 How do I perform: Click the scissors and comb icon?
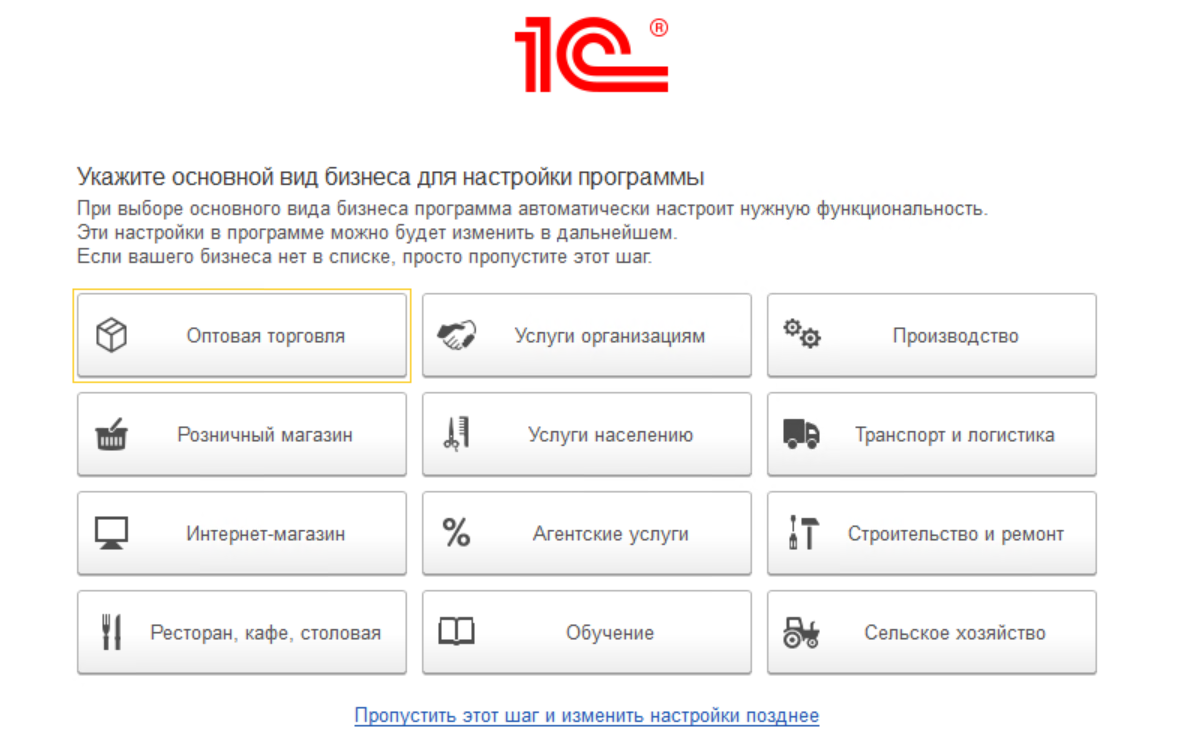pyautogui.click(x=456, y=434)
